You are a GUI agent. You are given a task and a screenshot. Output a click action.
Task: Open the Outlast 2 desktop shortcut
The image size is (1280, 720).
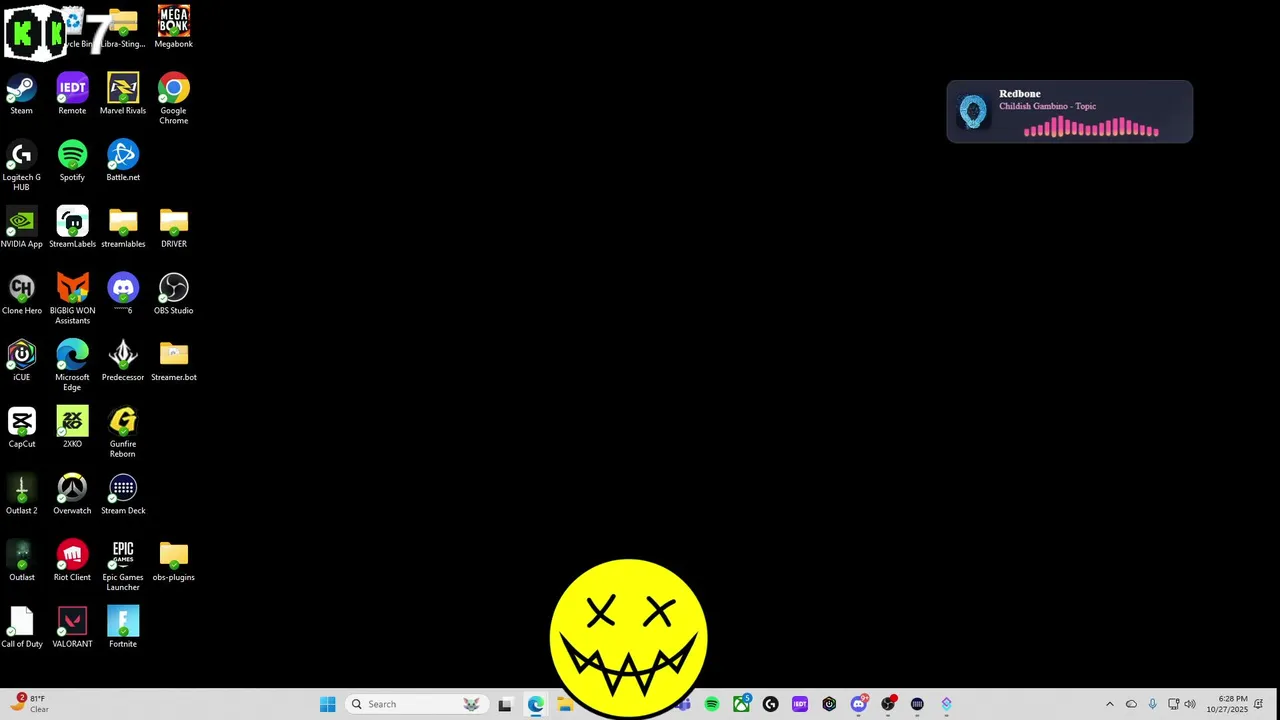[x=21, y=494]
